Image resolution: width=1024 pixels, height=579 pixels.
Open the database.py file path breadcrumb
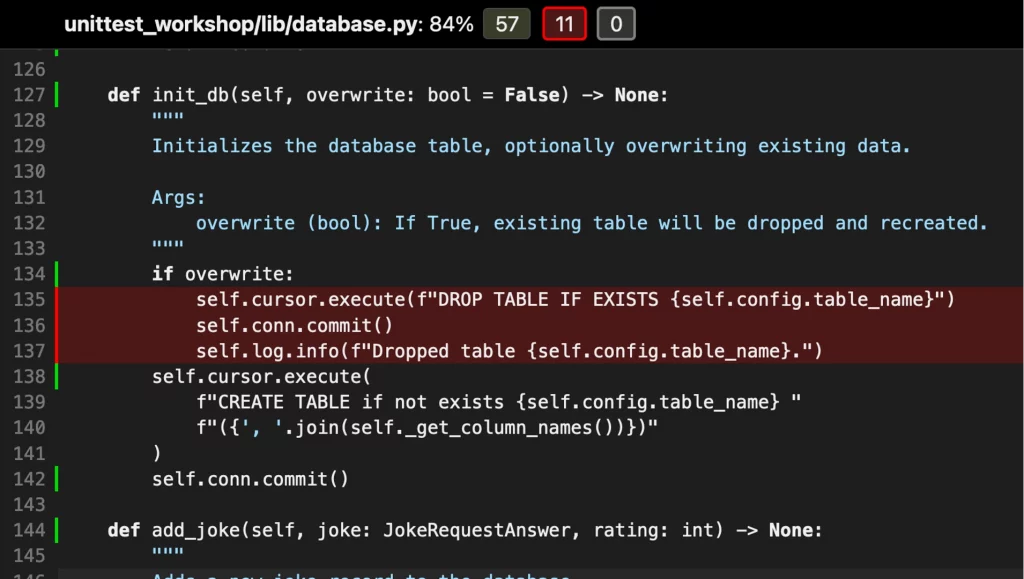tap(355, 23)
